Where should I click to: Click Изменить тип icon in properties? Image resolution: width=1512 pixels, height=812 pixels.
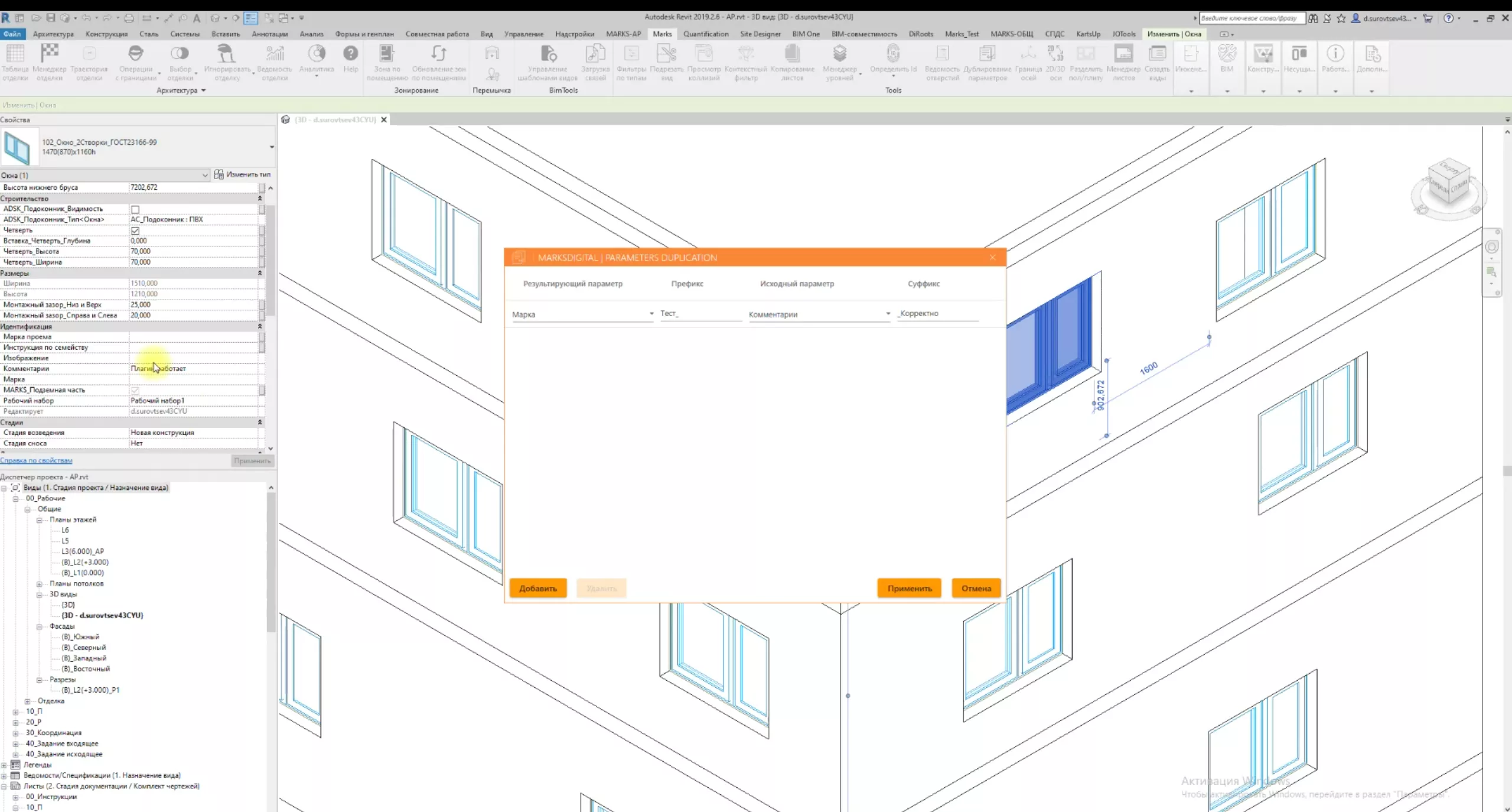click(219, 174)
